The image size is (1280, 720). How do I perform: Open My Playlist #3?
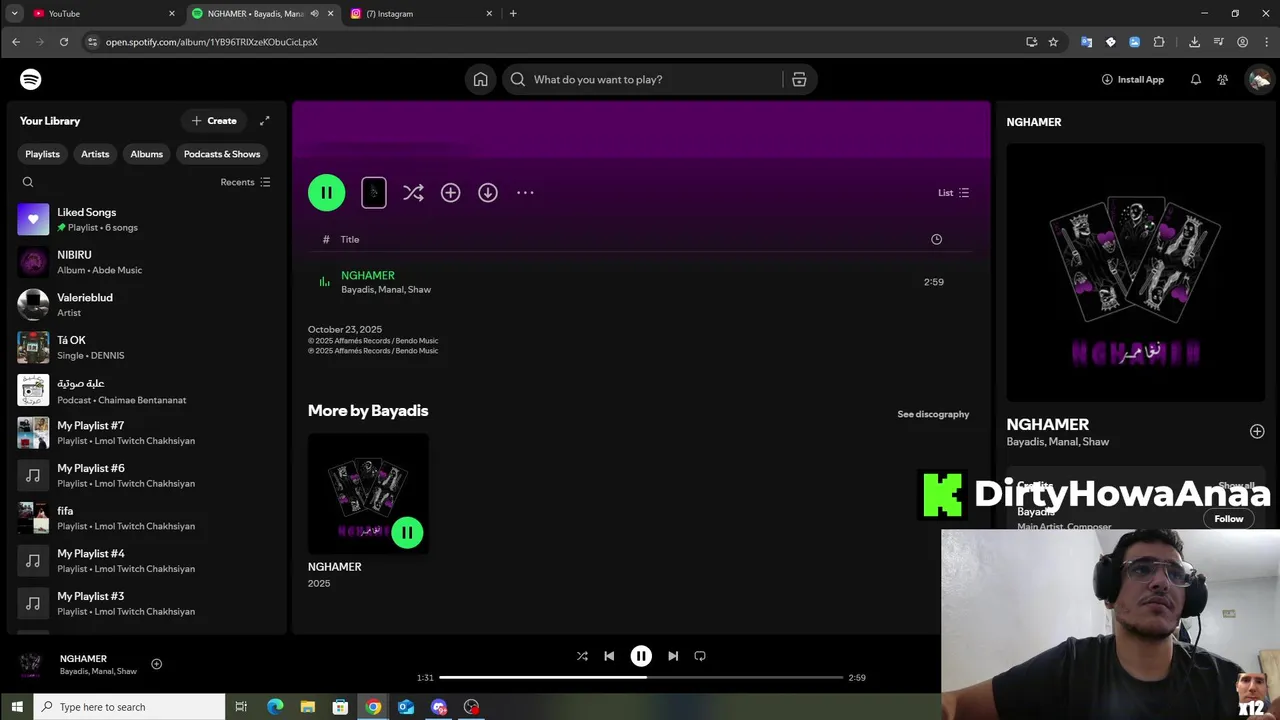point(145,603)
